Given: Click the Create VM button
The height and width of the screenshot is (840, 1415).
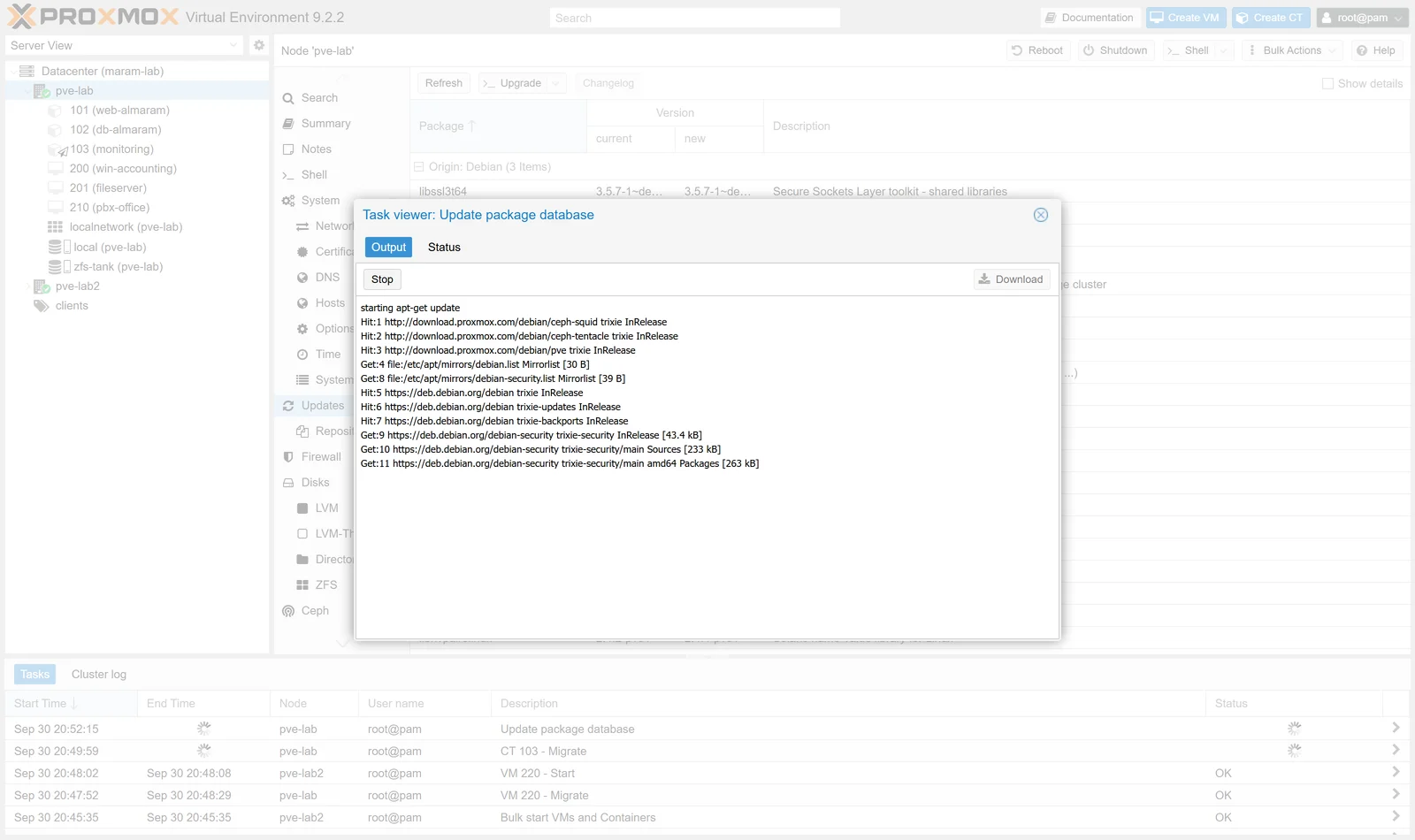Looking at the screenshot, I should (1185, 18).
